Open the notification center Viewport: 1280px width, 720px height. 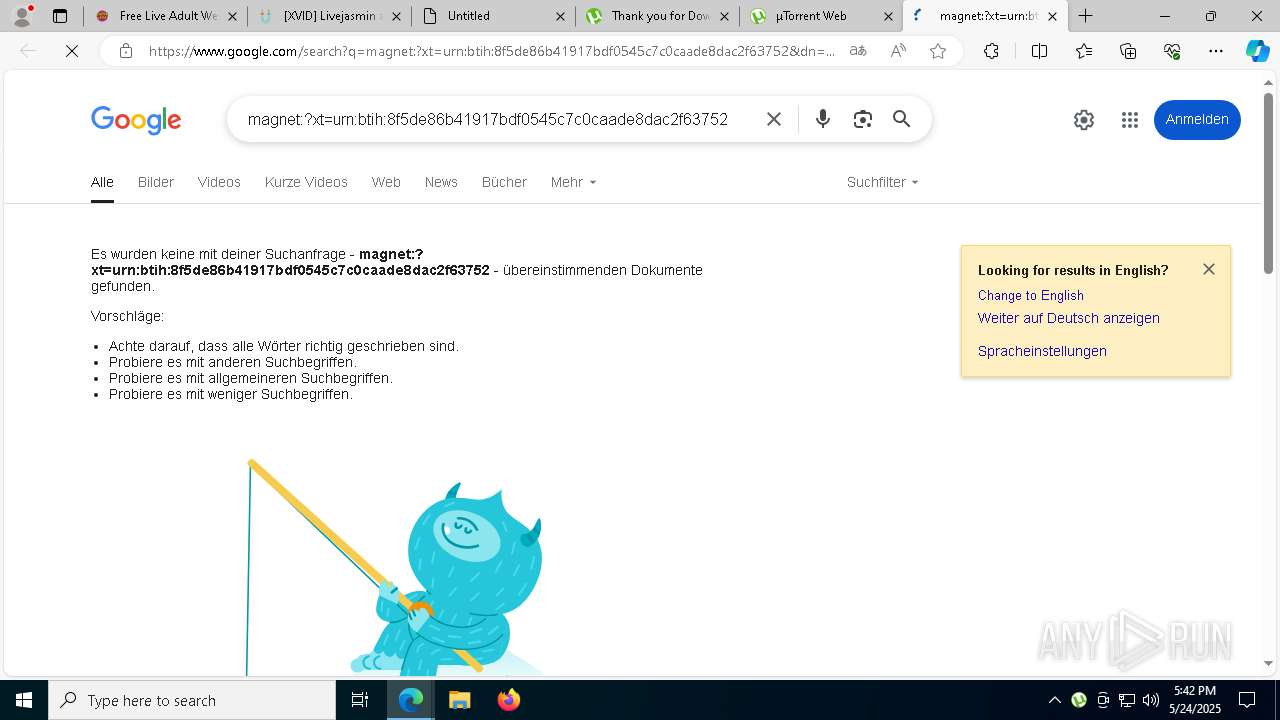pyautogui.click(x=1247, y=700)
